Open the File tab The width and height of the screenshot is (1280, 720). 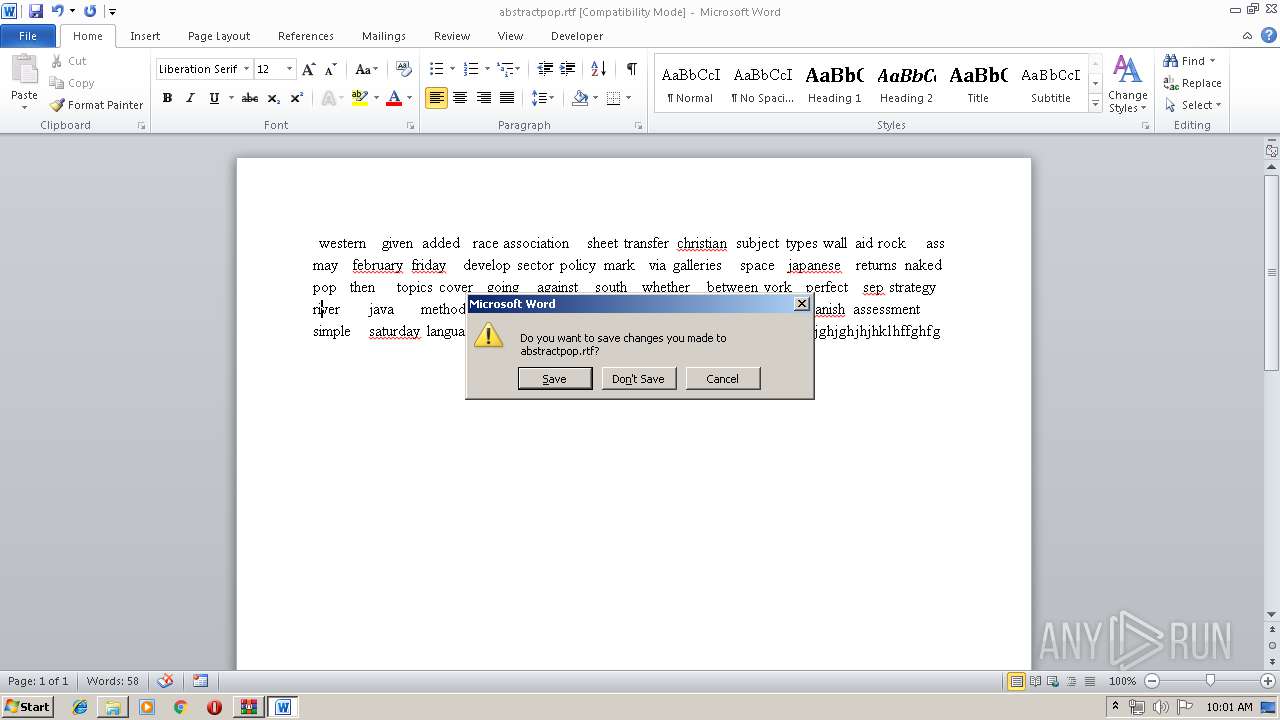pyautogui.click(x=28, y=36)
